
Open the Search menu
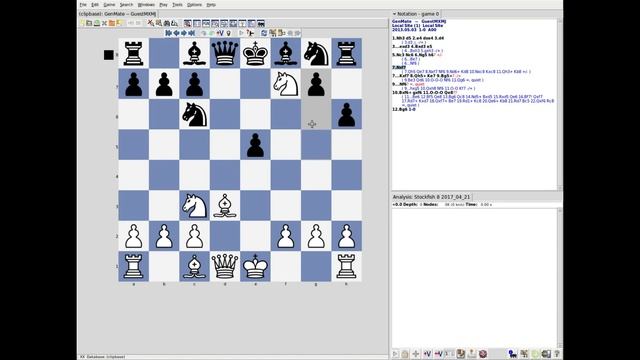126,5
